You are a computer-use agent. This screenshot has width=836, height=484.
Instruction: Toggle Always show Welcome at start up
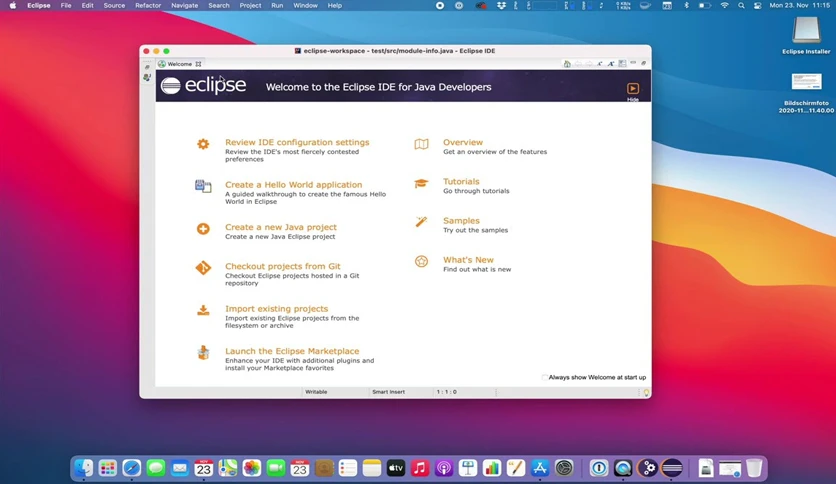pyautogui.click(x=545, y=377)
